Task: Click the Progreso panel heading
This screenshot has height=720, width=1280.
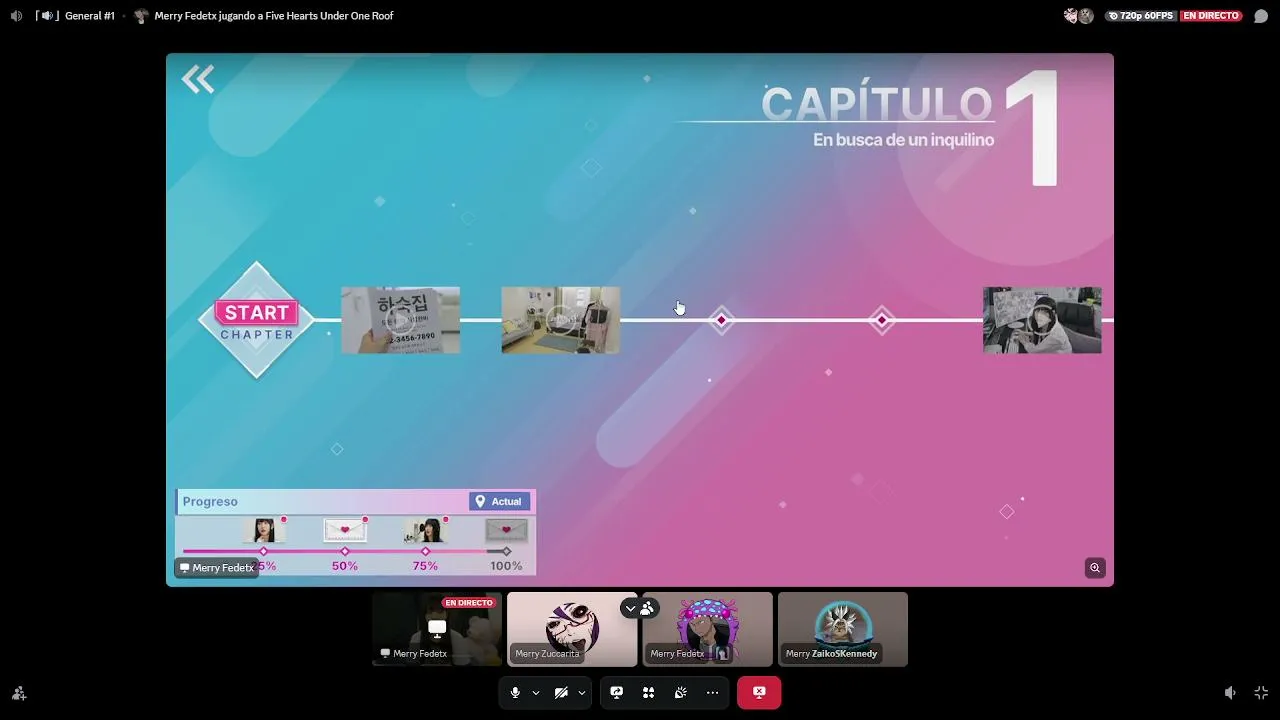Action: pos(210,502)
